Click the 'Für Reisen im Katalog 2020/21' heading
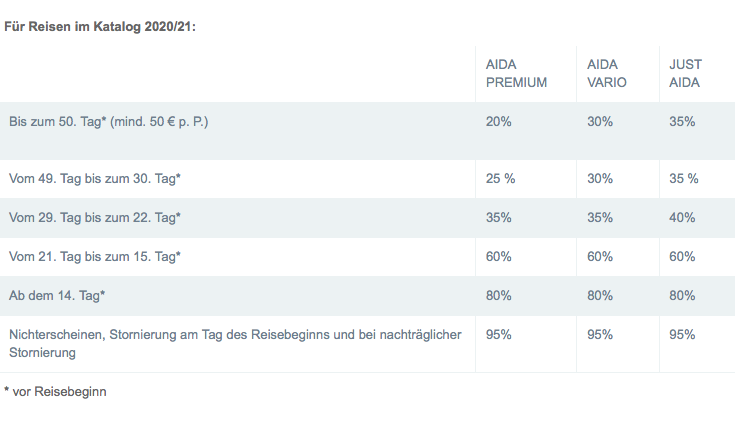 click(x=100, y=26)
